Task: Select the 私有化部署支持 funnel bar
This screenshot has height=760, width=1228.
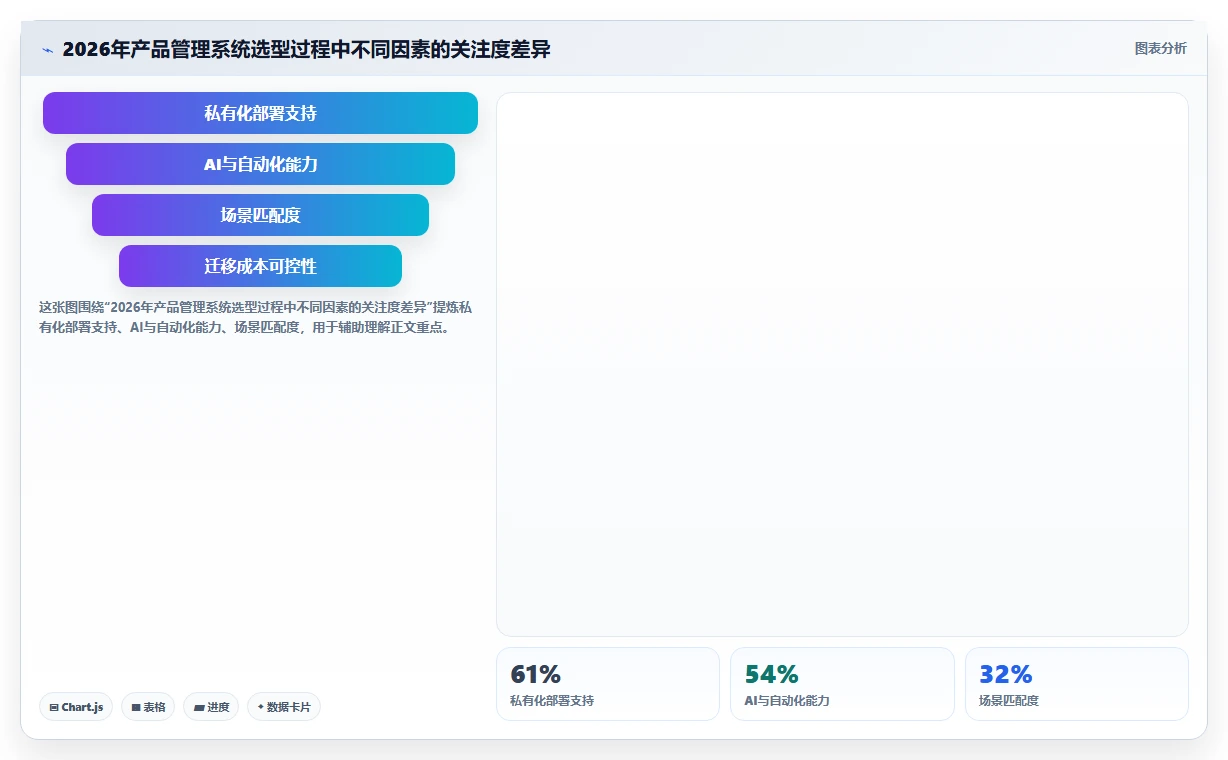Action: tap(260, 113)
